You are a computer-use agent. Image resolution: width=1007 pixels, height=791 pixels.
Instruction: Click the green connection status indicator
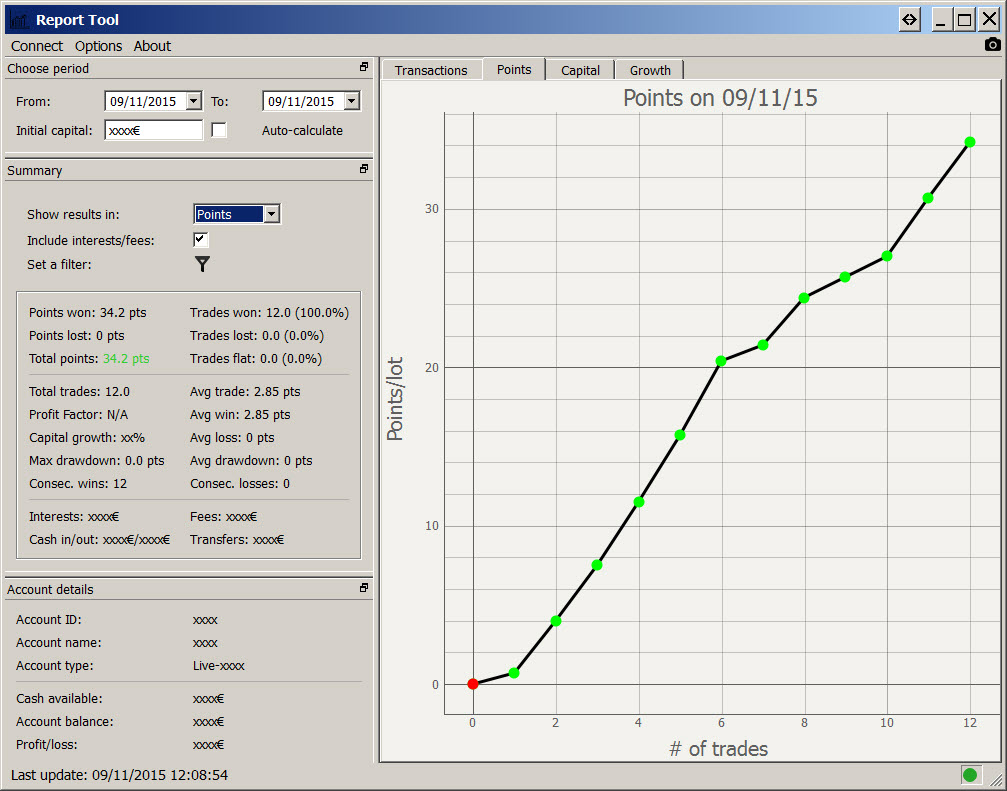[x=969, y=774]
